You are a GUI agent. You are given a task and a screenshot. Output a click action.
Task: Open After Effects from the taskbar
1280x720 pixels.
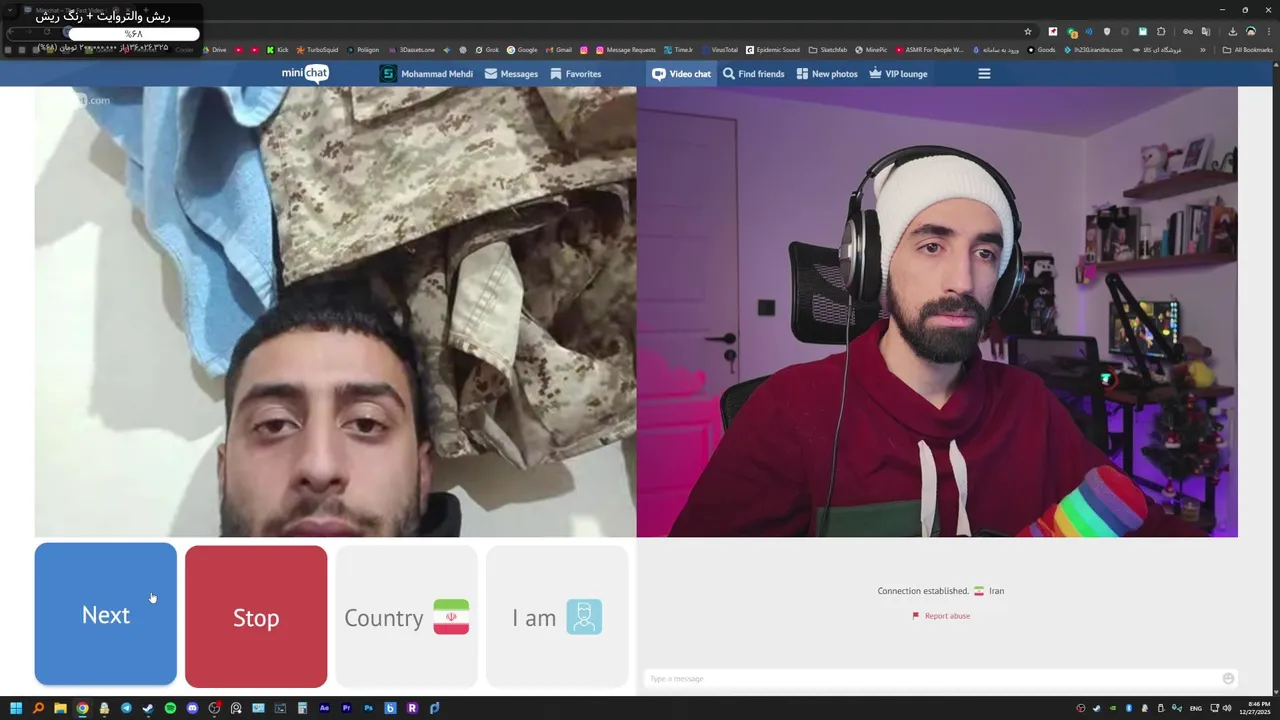[x=324, y=708]
